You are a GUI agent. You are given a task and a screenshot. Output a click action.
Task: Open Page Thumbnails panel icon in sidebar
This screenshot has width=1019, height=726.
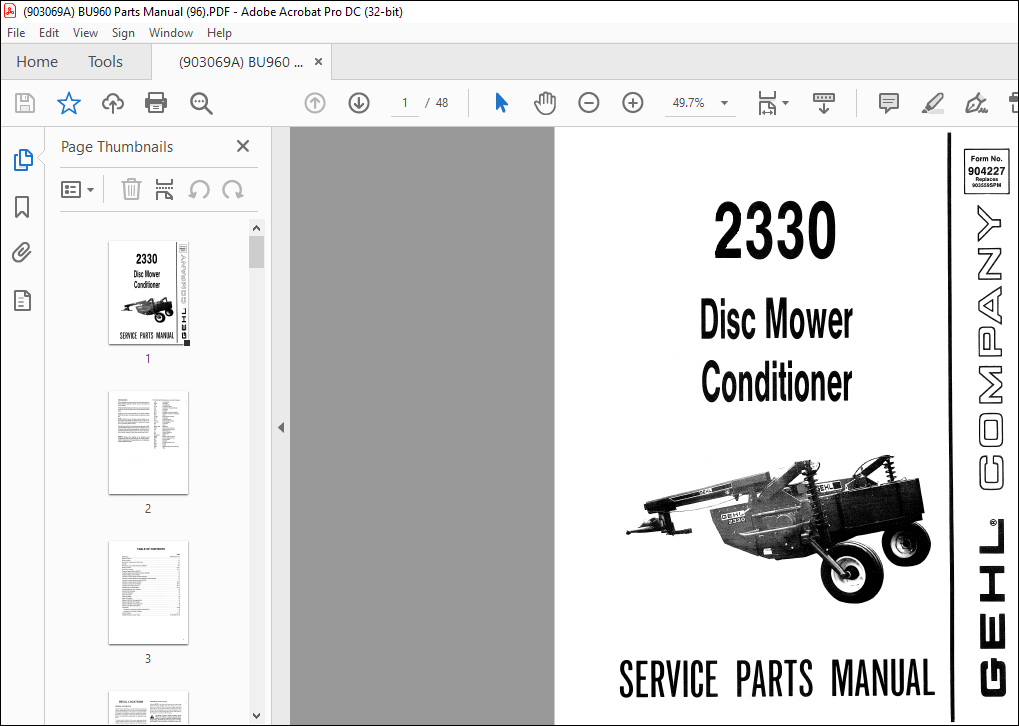[x=23, y=160]
